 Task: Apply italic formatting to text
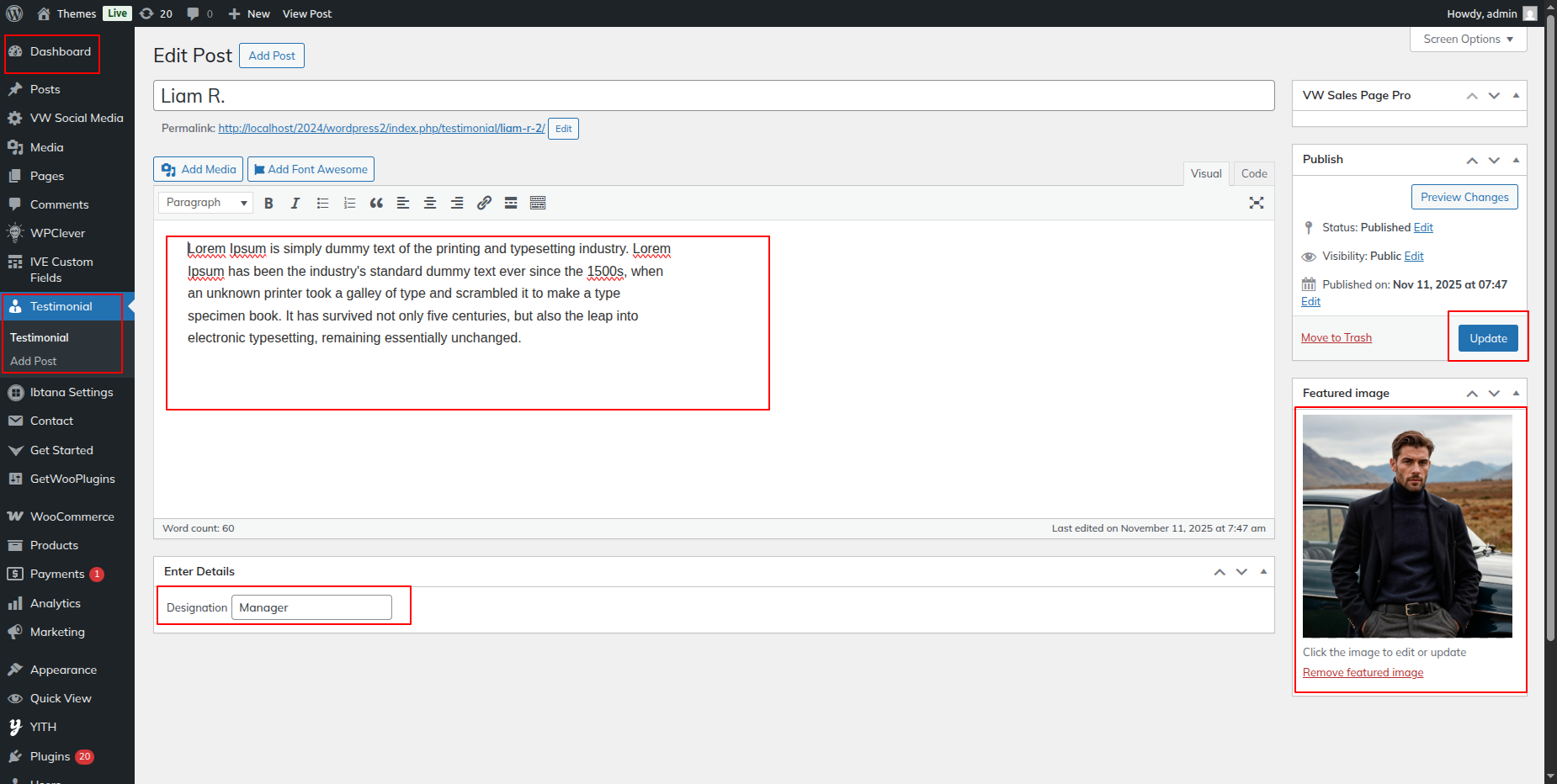[x=295, y=203]
